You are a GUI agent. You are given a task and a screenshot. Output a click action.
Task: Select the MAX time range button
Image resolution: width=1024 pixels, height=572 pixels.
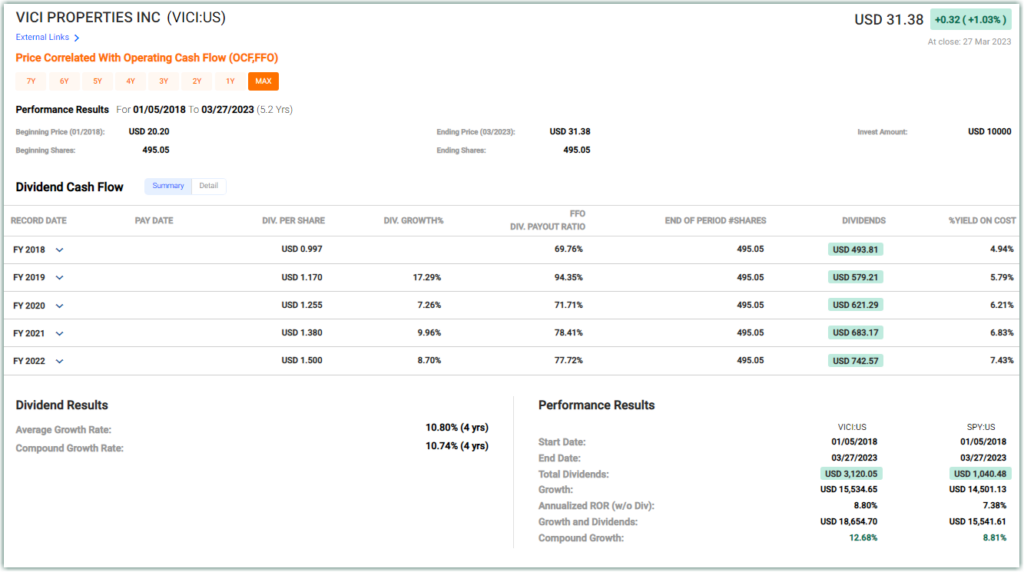pyautogui.click(x=263, y=81)
